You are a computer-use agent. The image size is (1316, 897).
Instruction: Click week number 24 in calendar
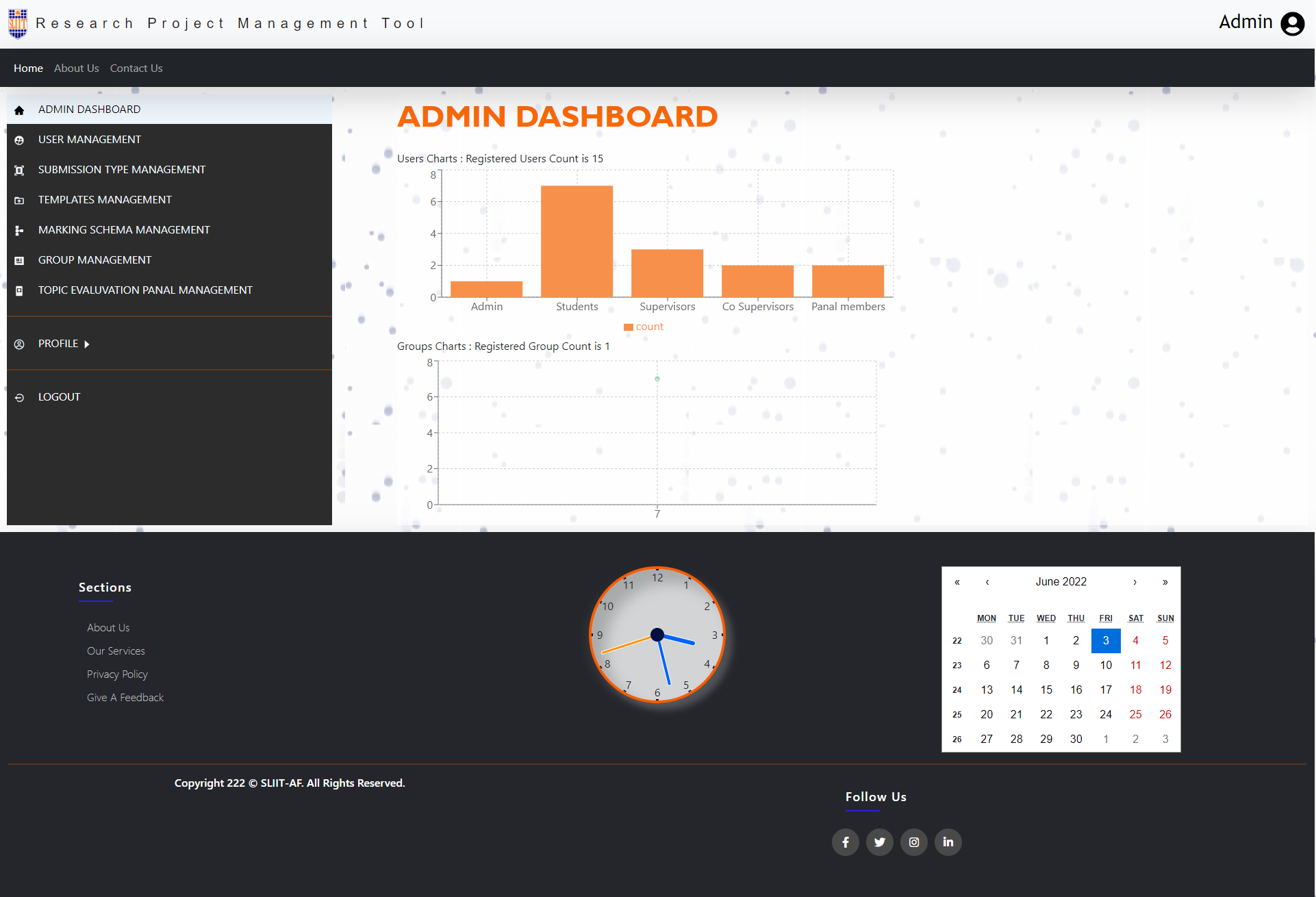click(957, 690)
